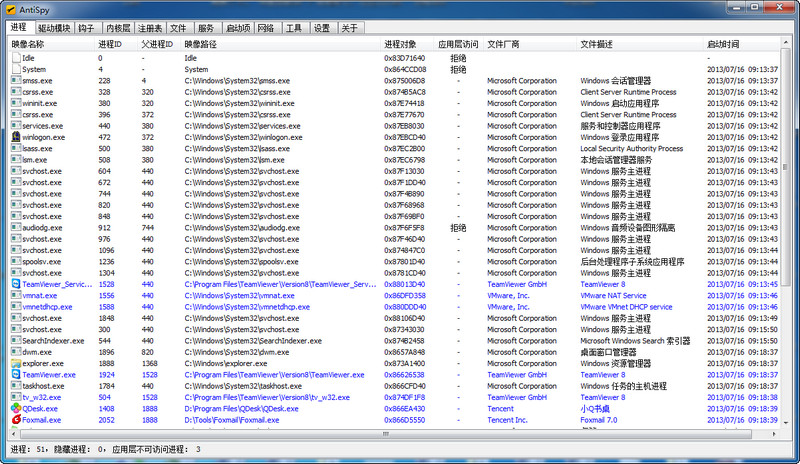The height and width of the screenshot is (464, 800).
Task: Click the smss.exe process icon
Action: pos(16,80)
